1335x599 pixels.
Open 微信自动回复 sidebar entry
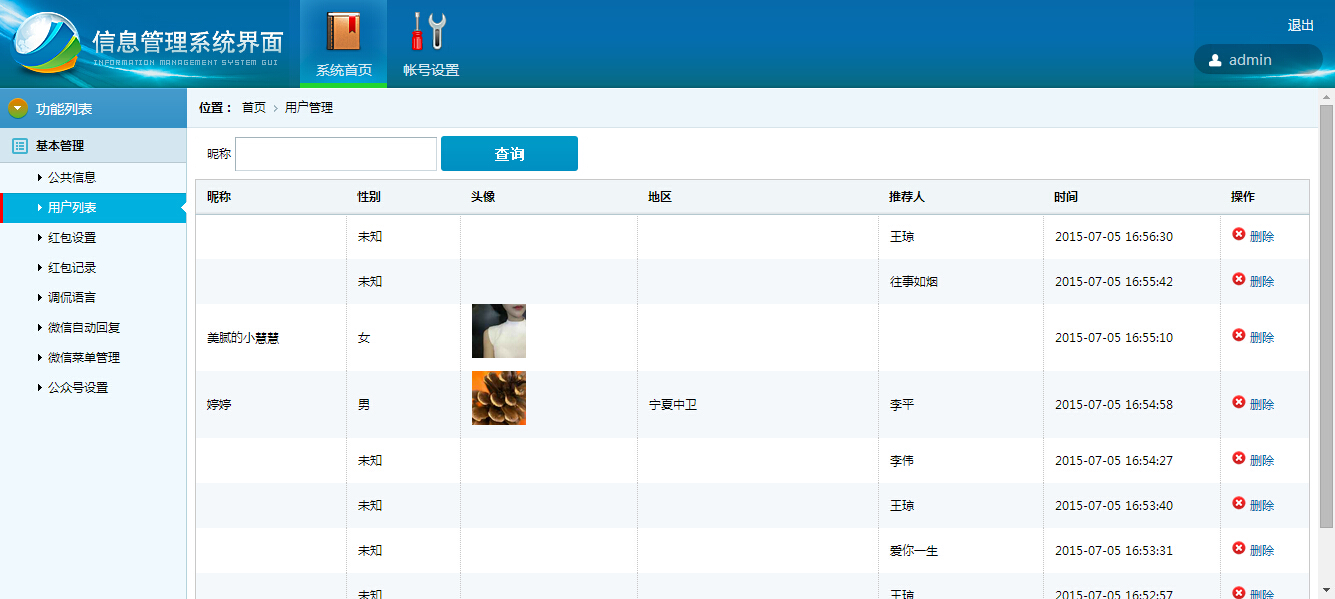84,328
